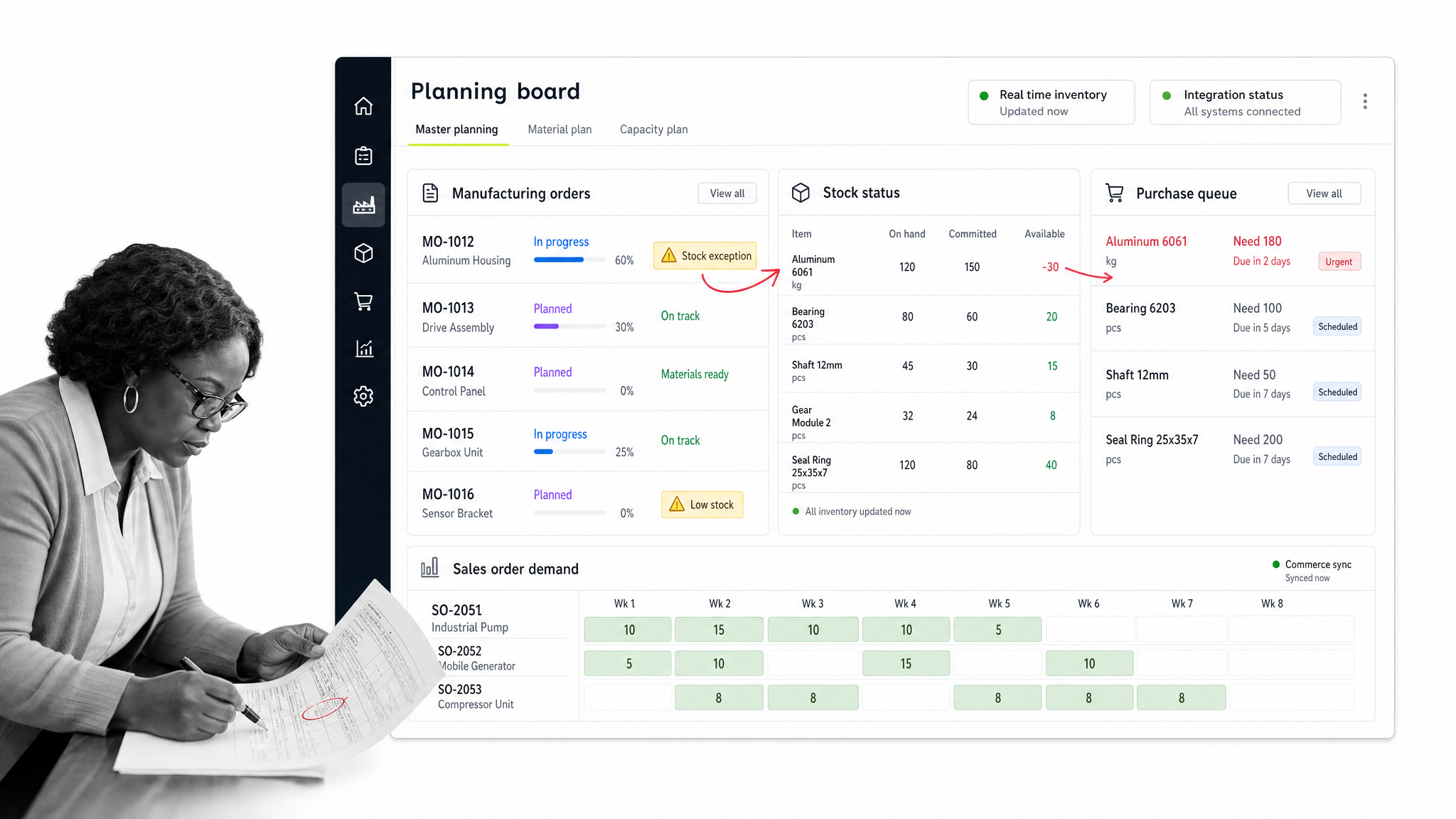Click Seal Ring 25x35x7 available value 40
This screenshot has height=819, width=1456.
(x=1051, y=465)
